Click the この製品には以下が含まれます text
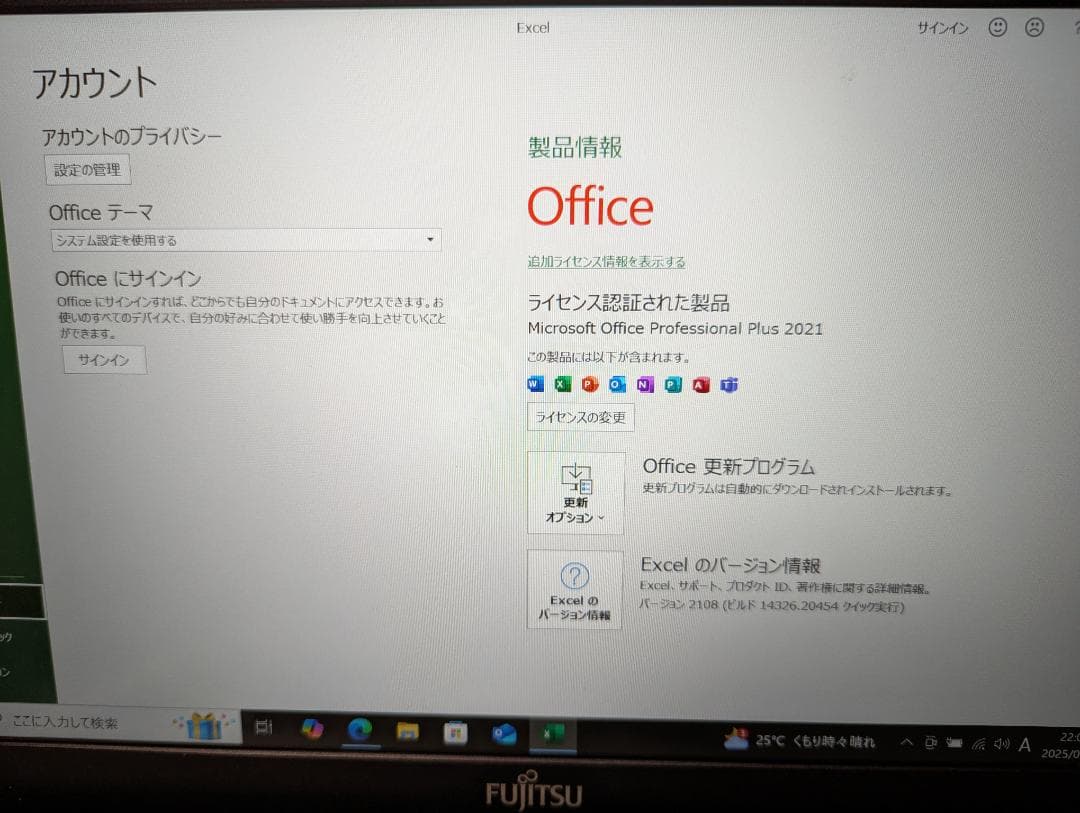Screen dimensions: 1080x813 pyautogui.click(x=608, y=357)
